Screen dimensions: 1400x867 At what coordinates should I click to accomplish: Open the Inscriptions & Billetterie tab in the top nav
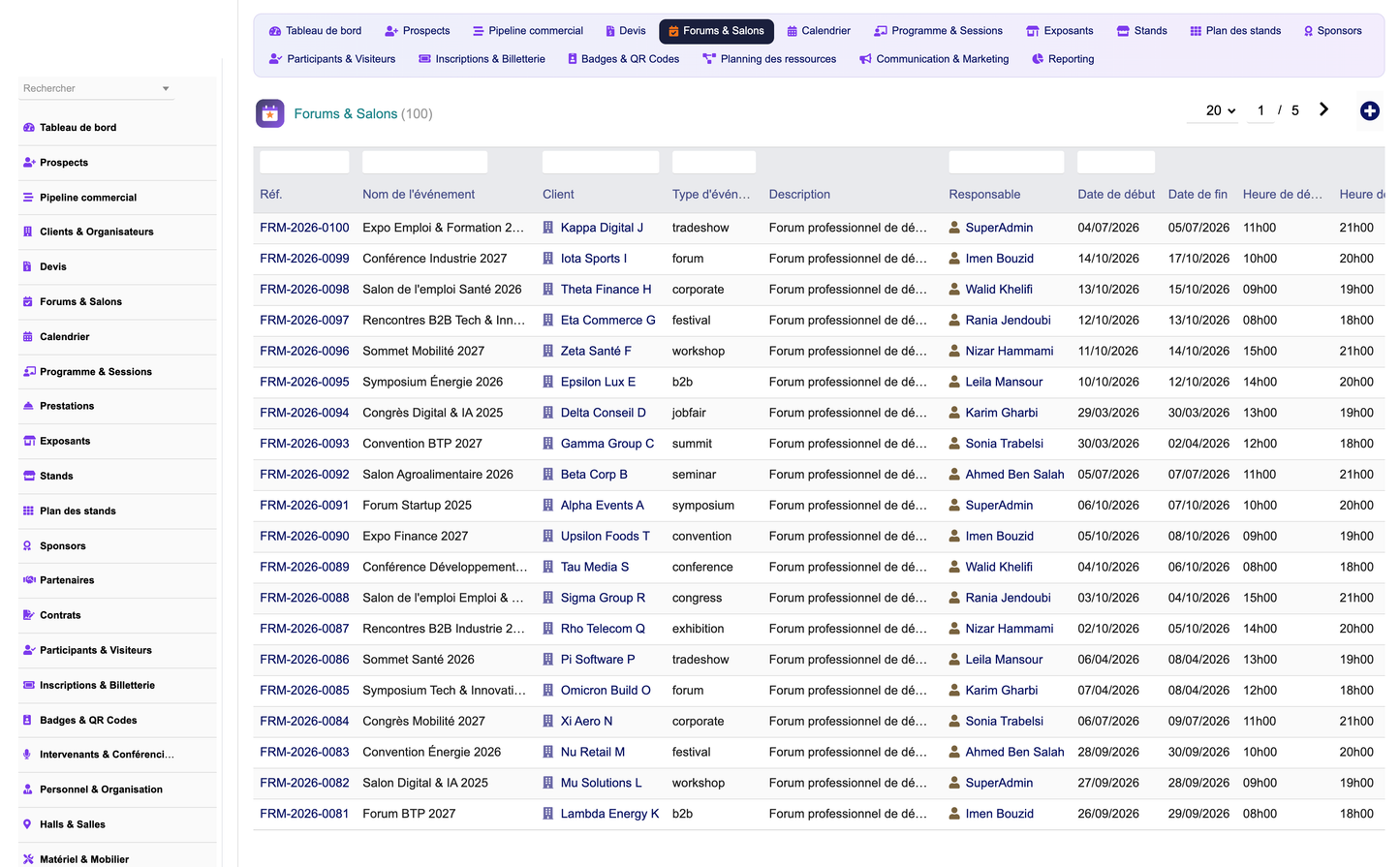pos(482,59)
